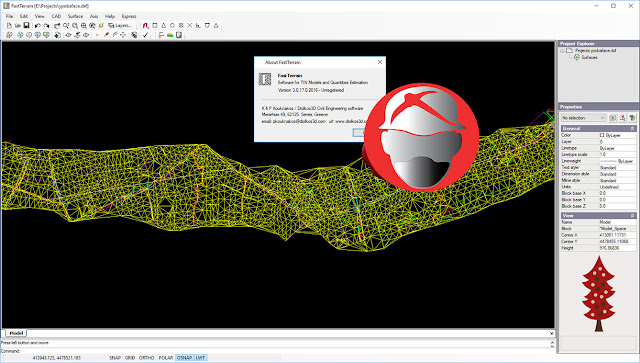Select the Model tab below the viewport

click(16, 333)
